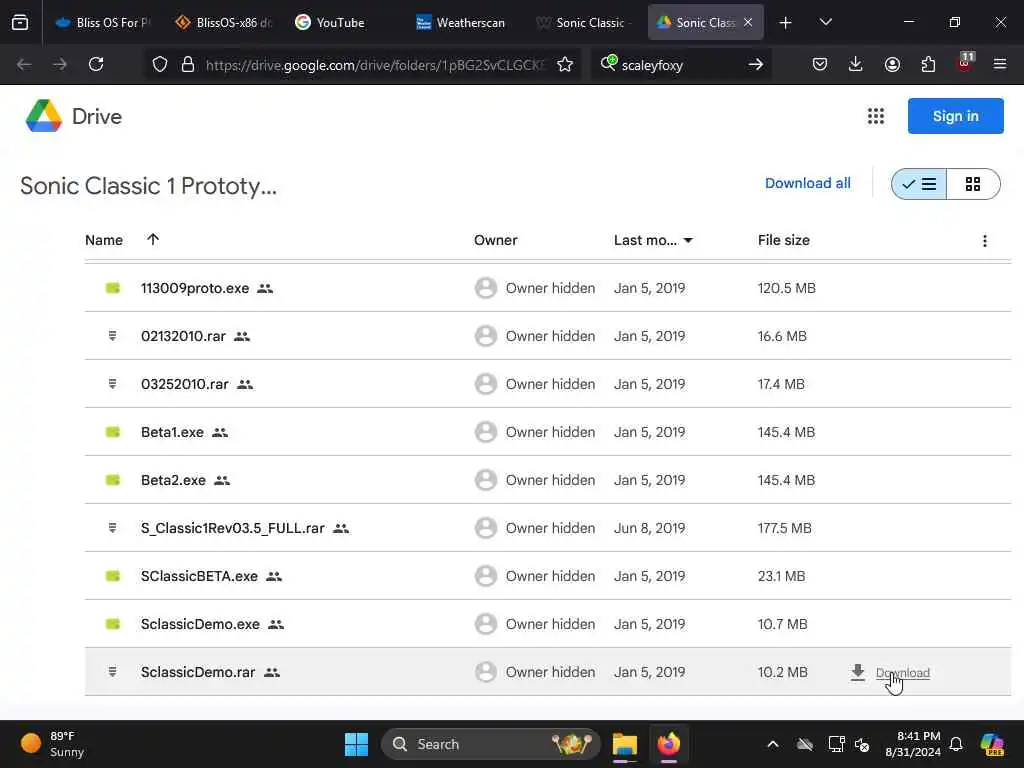Open the Windows Start menu
Screen dimensions: 1024x768
(356, 744)
